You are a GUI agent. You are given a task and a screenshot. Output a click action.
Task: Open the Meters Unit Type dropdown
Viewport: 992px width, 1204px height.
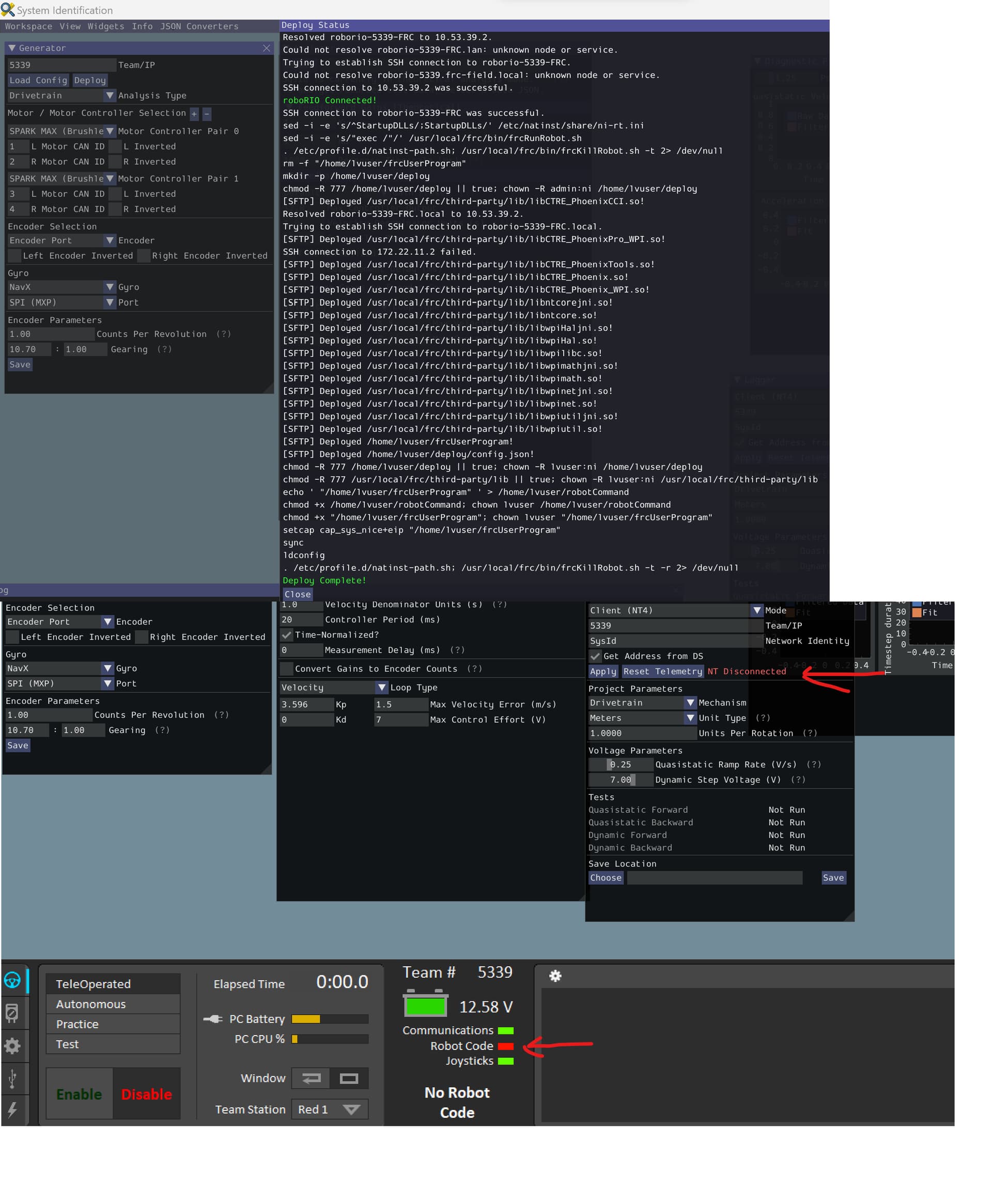tap(642, 718)
